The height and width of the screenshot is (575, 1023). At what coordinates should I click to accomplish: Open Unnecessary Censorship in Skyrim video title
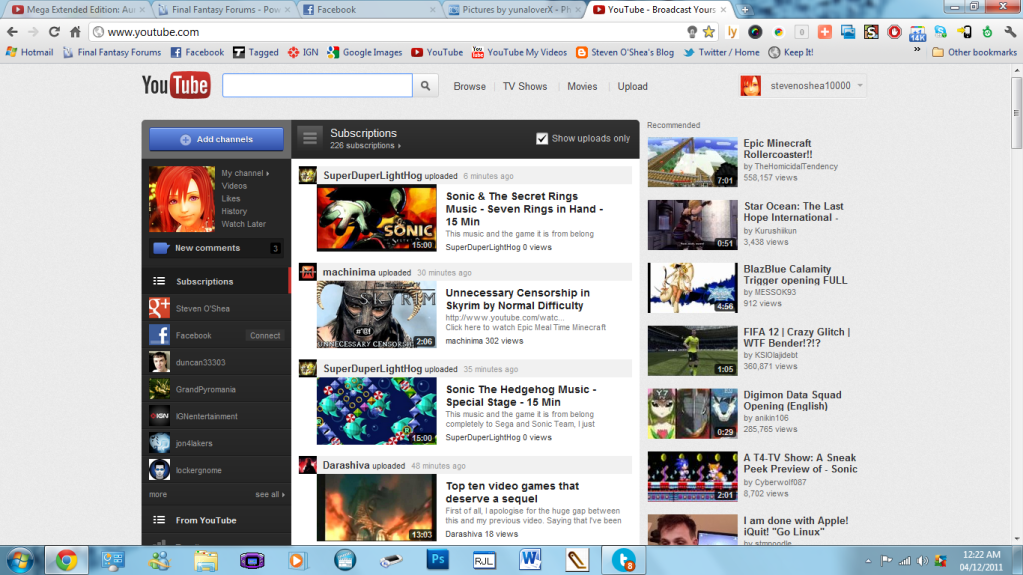tap(517, 299)
